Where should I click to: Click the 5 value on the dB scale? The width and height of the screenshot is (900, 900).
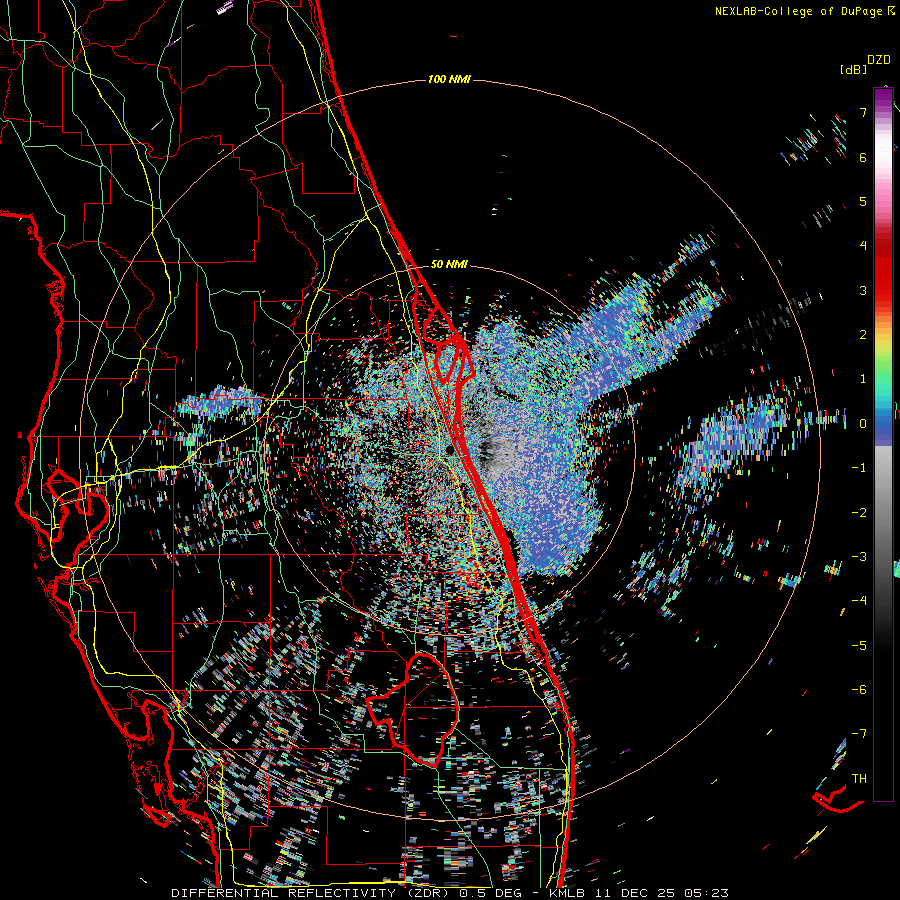point(863,201)
